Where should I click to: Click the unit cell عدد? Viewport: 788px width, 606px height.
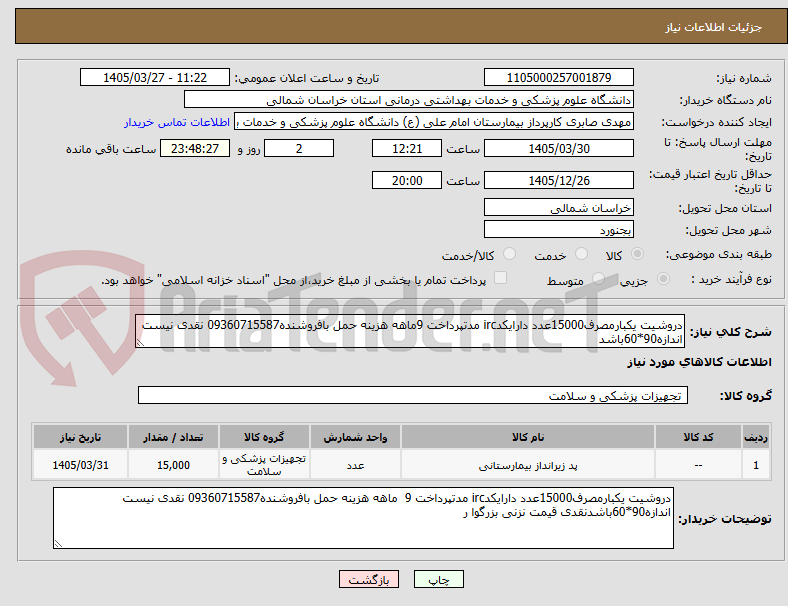point(355,466)
